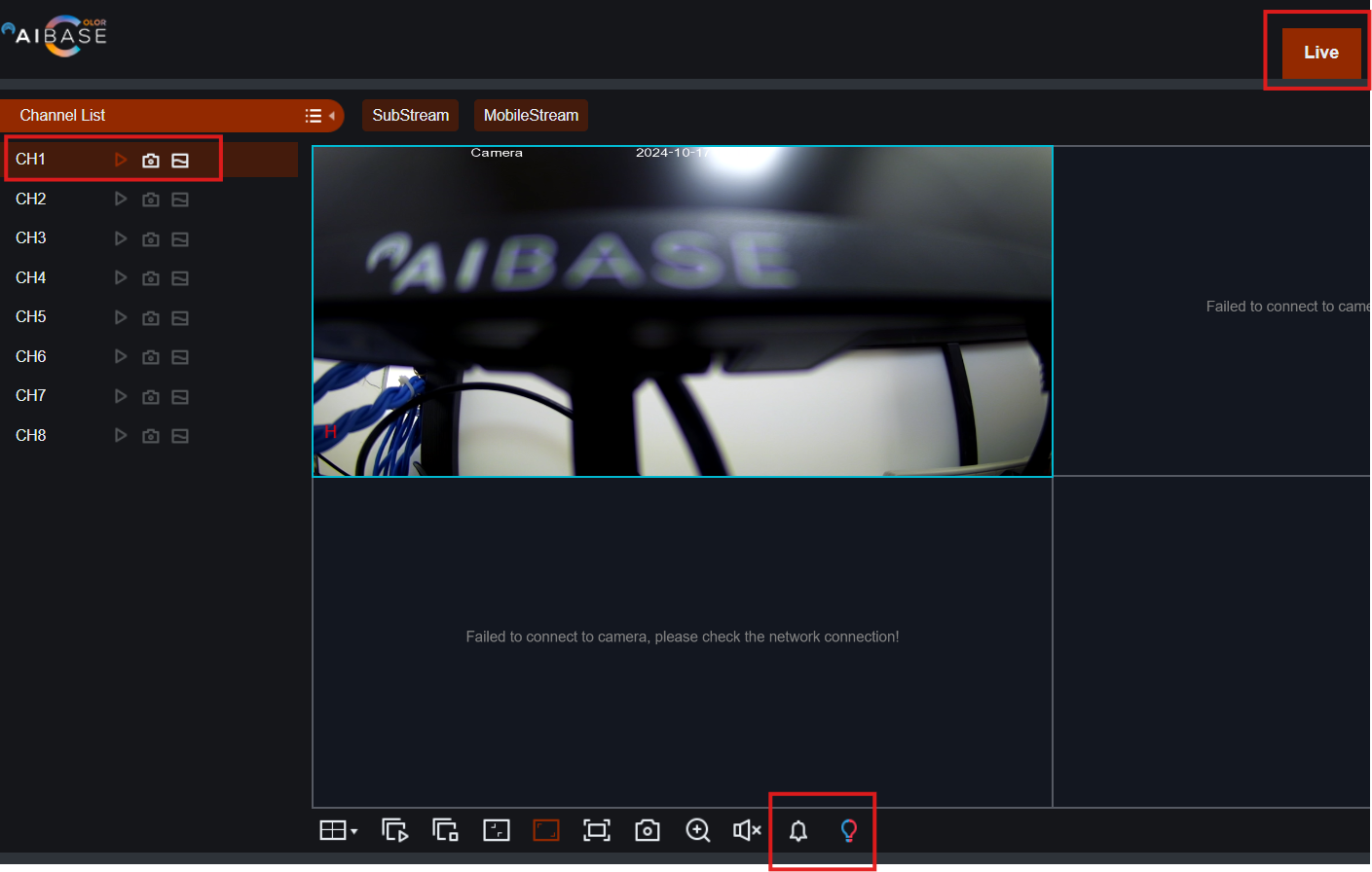Capture a snapshot from CH2
Screen dimensions: 1372x872
tap(151, 200)
